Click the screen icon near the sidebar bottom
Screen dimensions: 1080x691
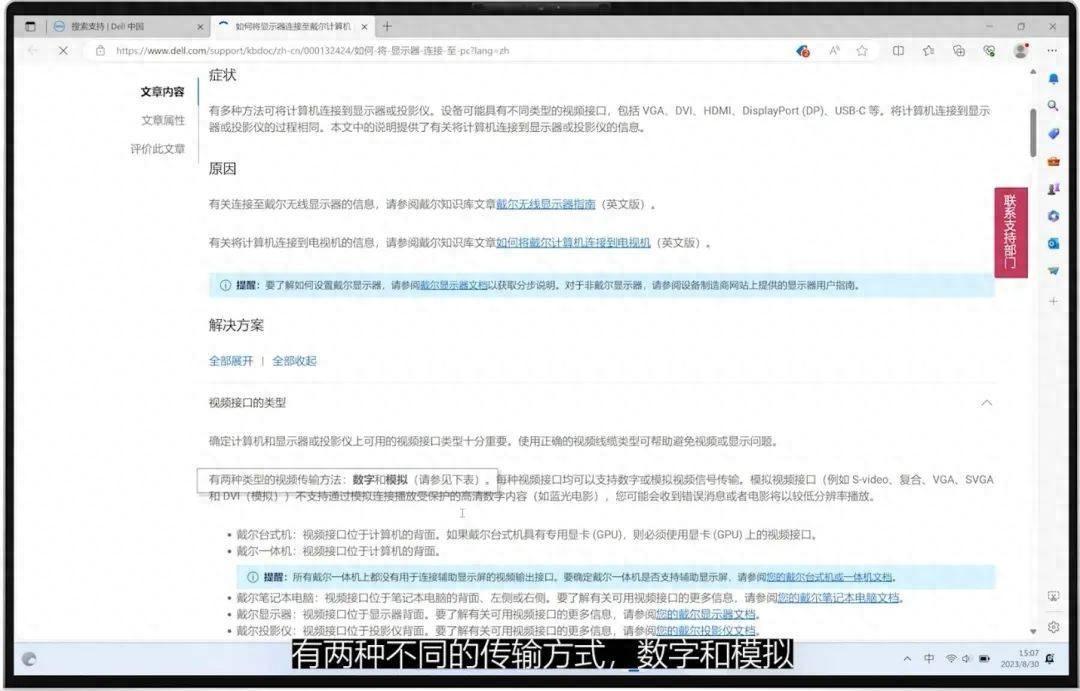tap(1053, 597)
